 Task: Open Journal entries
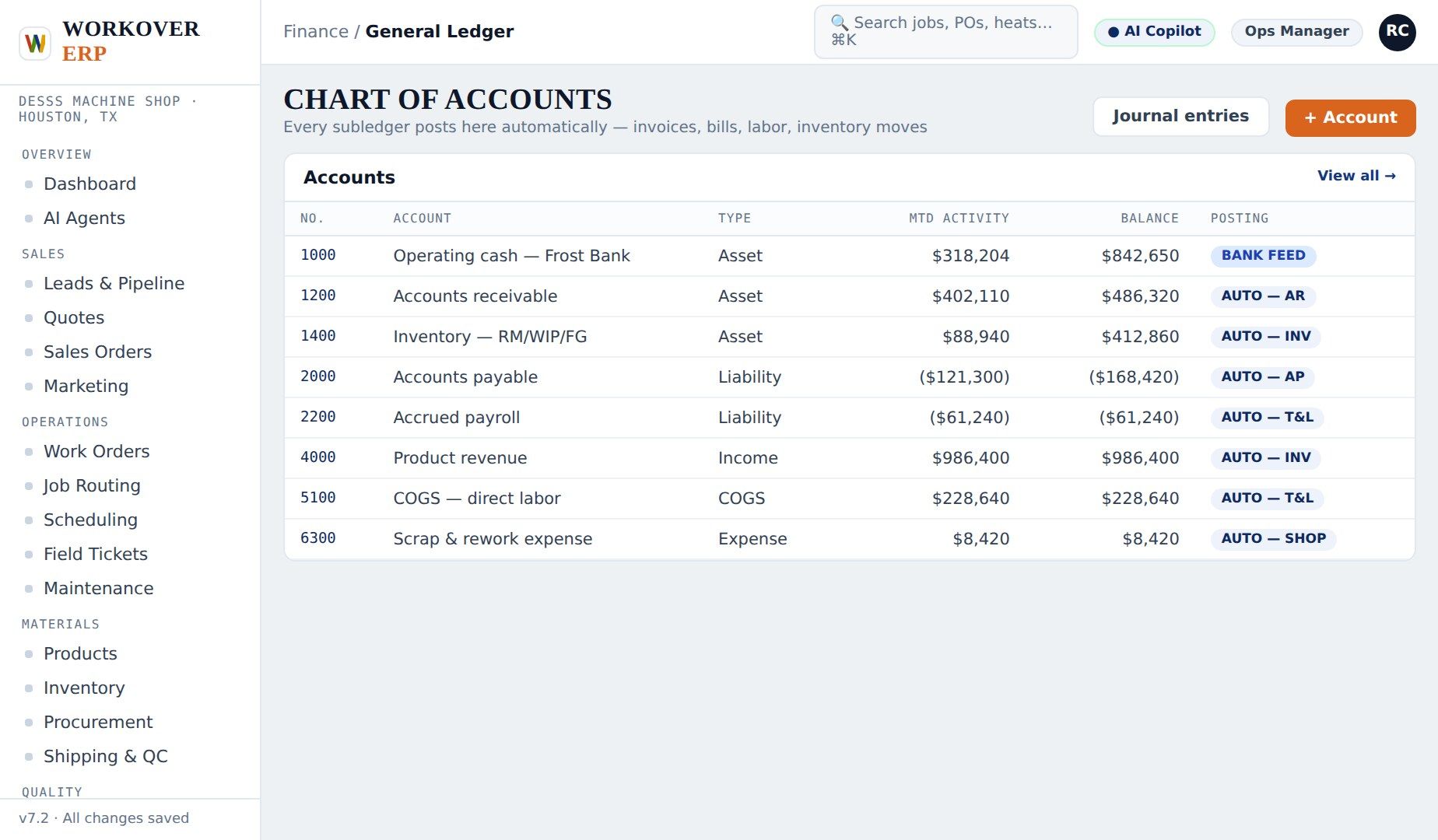tap(1180, 117)
